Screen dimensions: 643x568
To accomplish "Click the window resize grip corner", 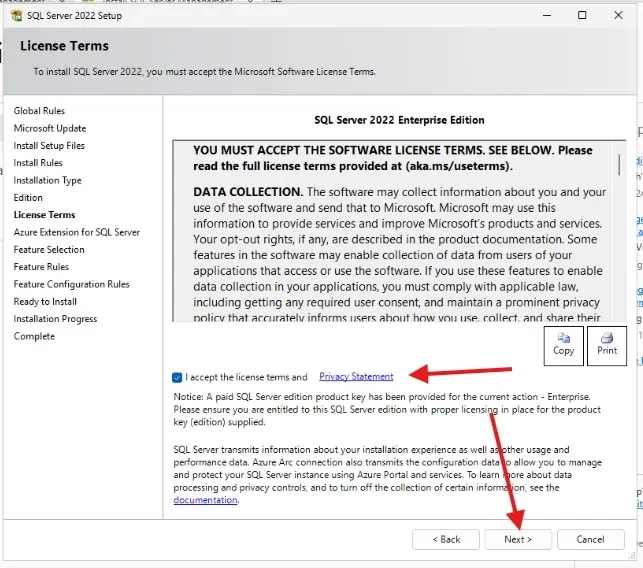I will (x=632, y=556).
